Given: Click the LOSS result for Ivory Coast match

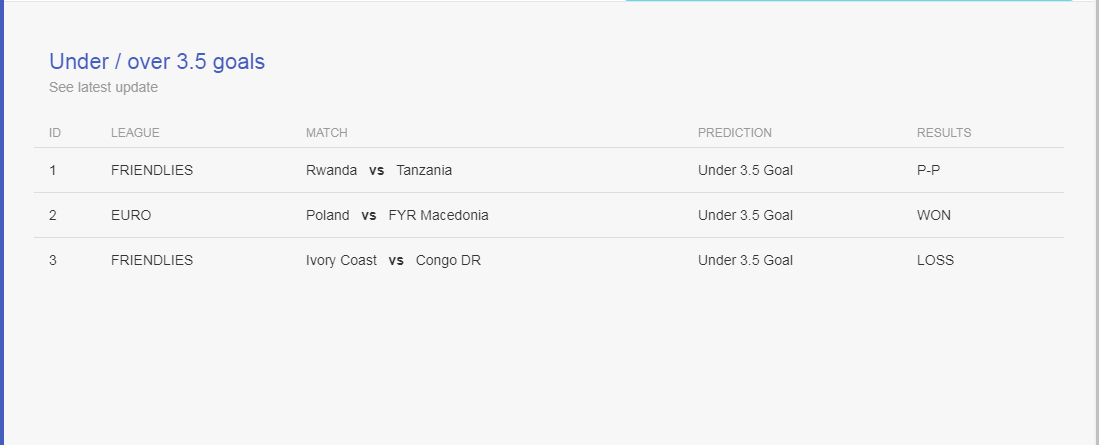Looking at the screenshot, I should [935, 260].
